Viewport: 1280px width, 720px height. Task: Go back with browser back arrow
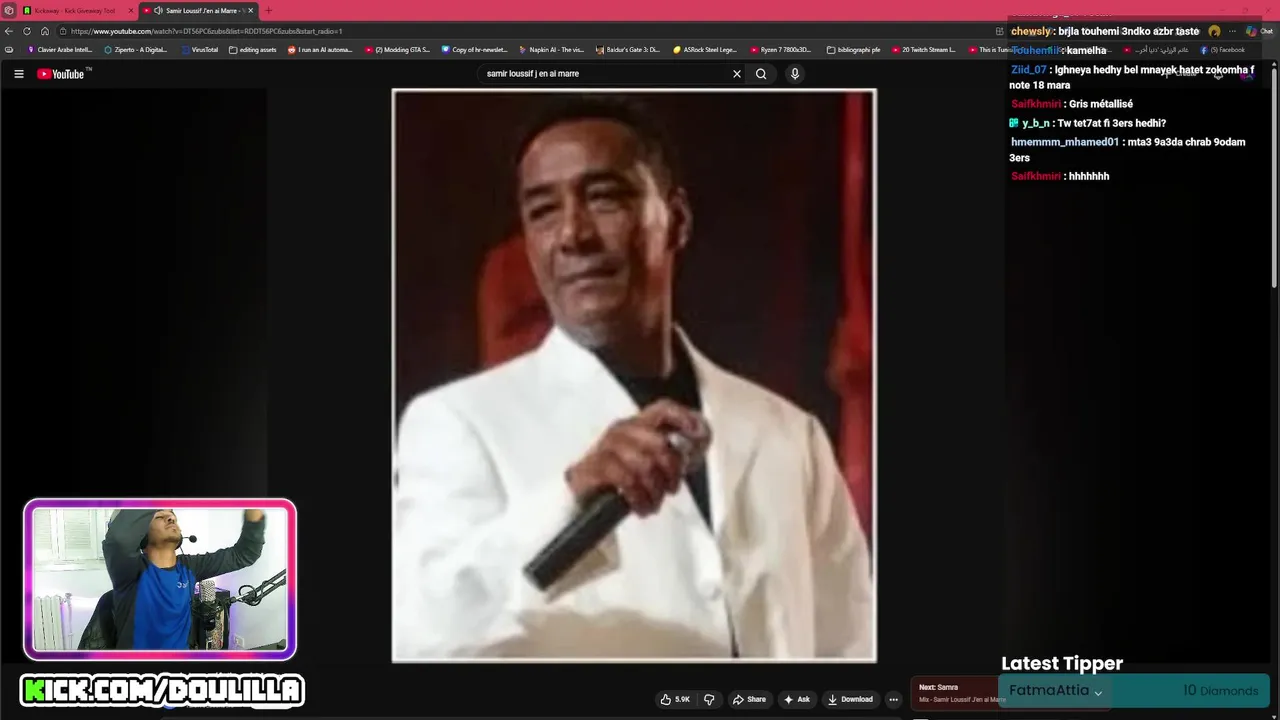click(9, 31)
